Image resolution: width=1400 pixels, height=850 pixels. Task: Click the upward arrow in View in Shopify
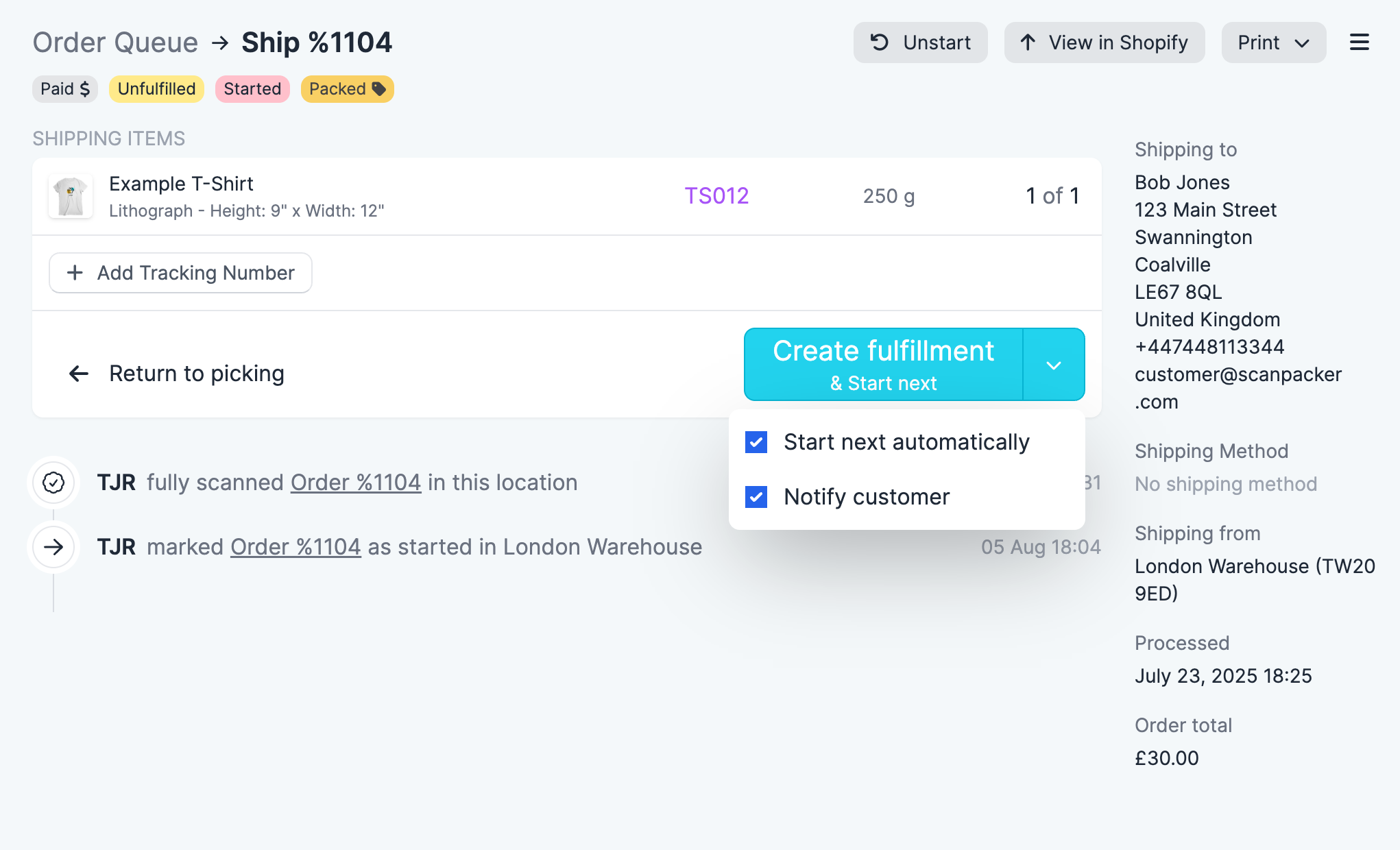(1027, 42)
